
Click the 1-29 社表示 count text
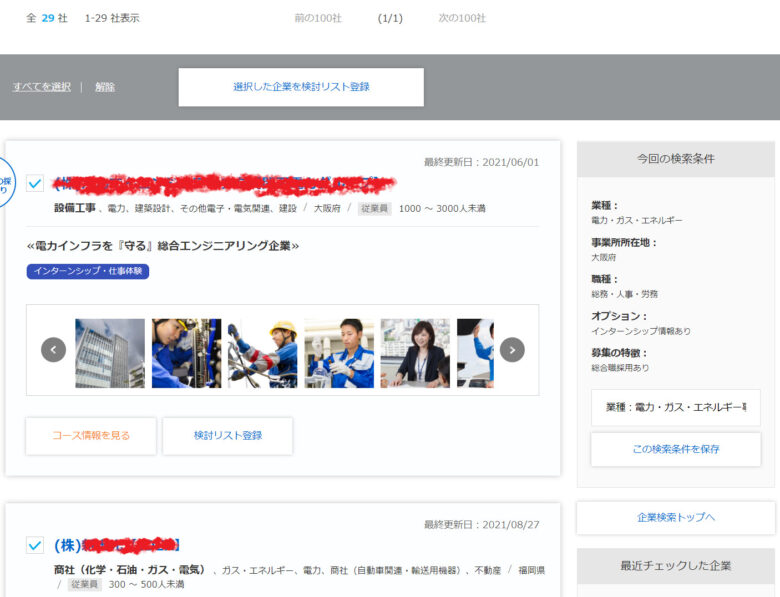pos(112,18)
